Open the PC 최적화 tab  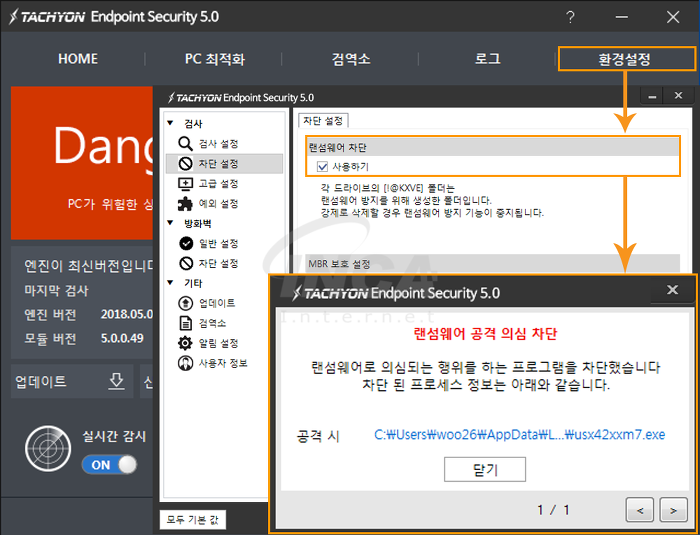(x=215, y=59)
